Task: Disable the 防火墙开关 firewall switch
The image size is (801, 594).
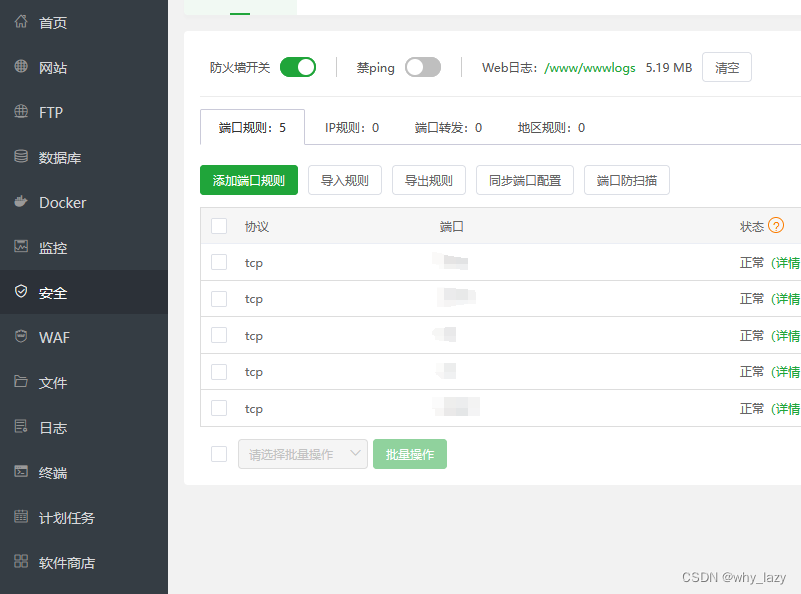Action: point(299,67)
